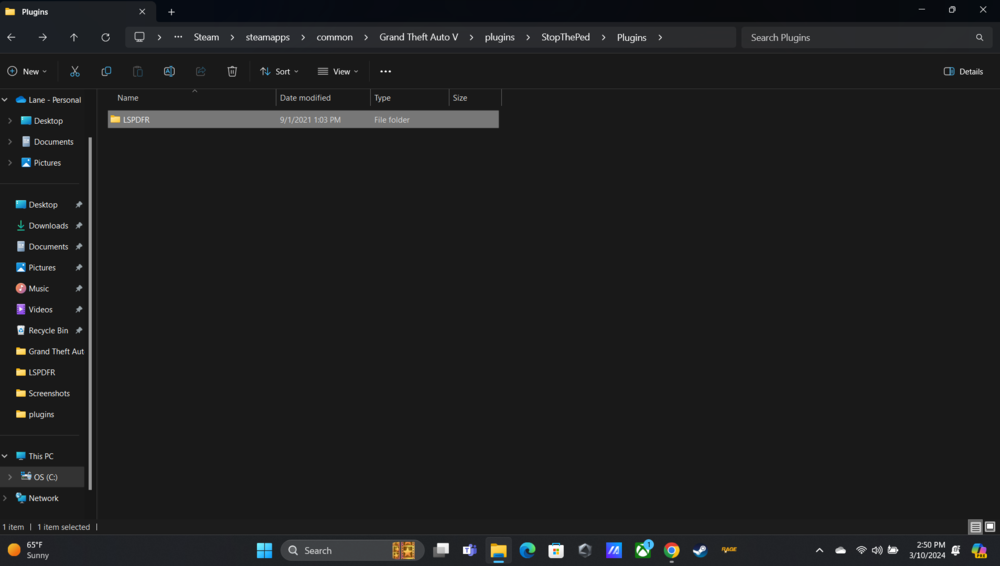Open pinned Downloads in sidebar
Image resolution: width=1000 pixels, height=566 pixels.
coord(48,226)
